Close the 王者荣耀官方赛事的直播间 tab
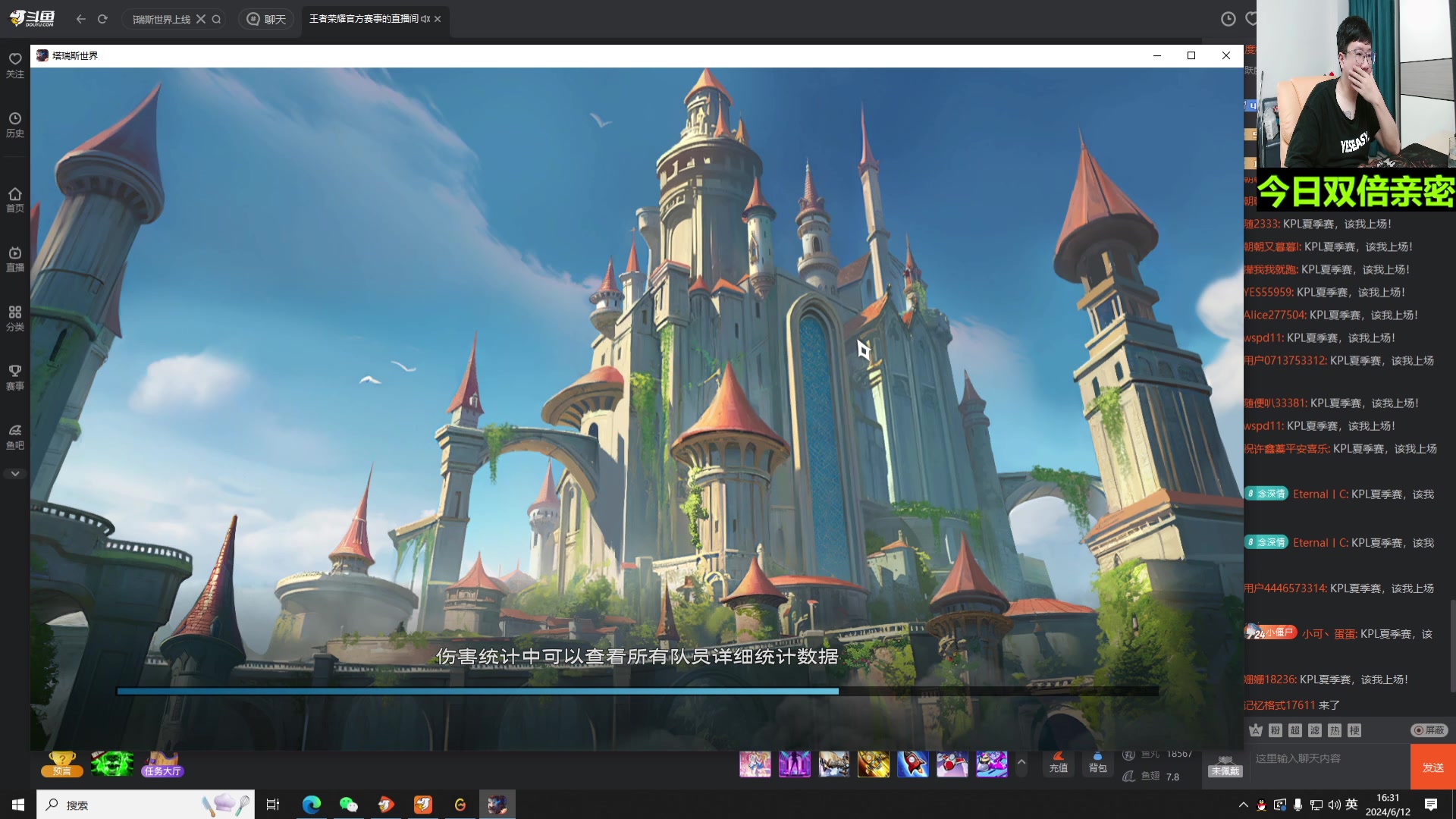 (438, 19)
